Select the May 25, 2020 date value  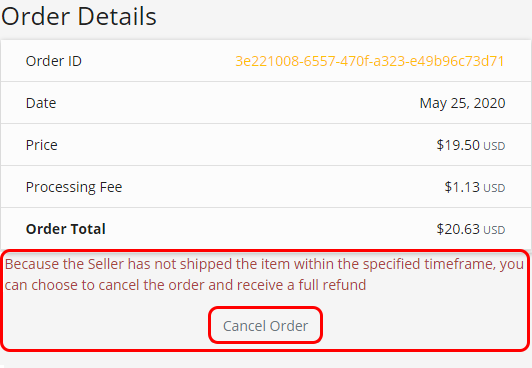(462, 103)
